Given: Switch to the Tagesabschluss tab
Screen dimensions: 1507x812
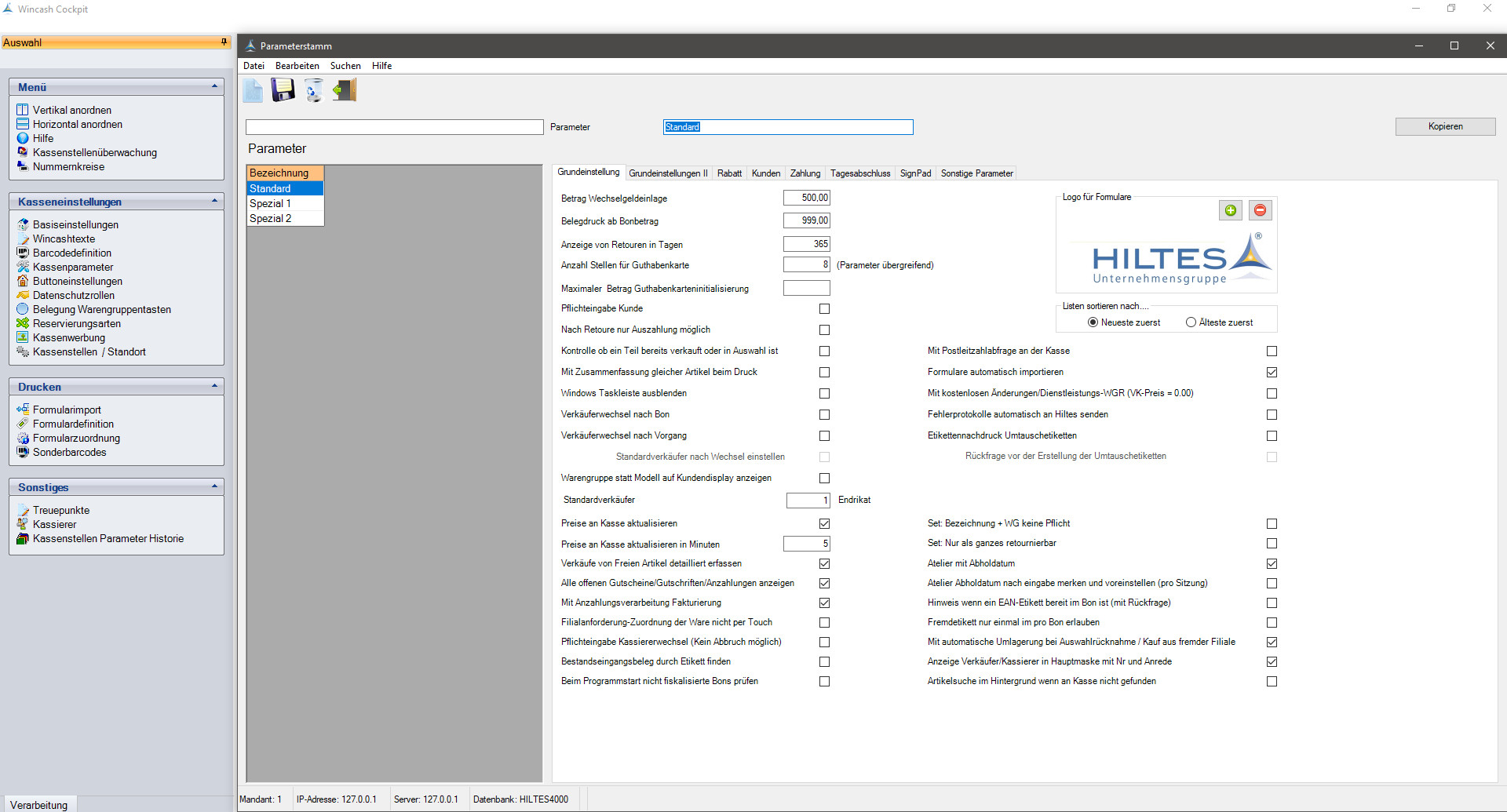Looking at the screenshot, I should tap(860, 173).
